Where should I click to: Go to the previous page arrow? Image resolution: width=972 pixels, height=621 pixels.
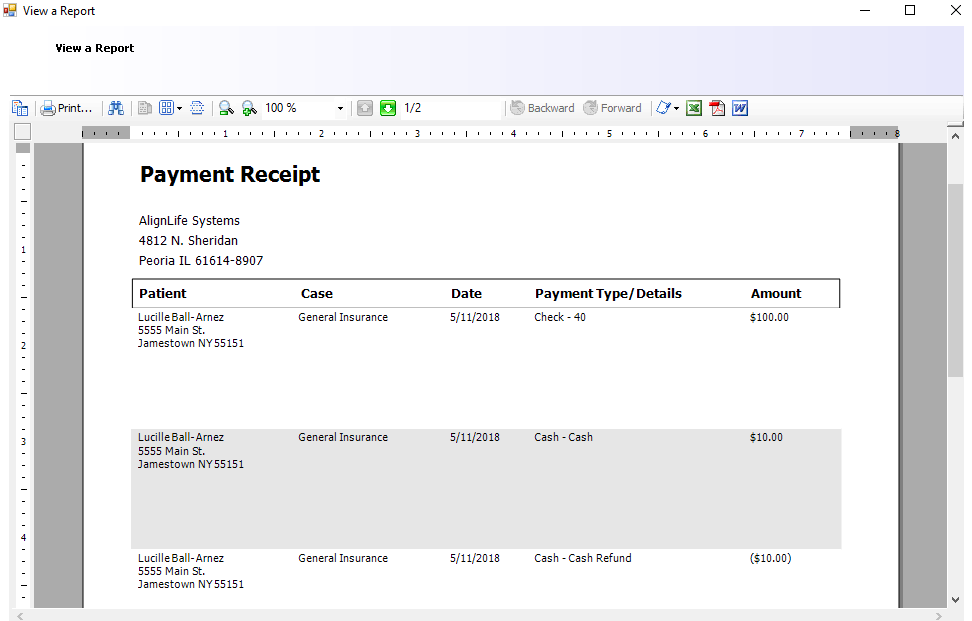click(365, 108)
